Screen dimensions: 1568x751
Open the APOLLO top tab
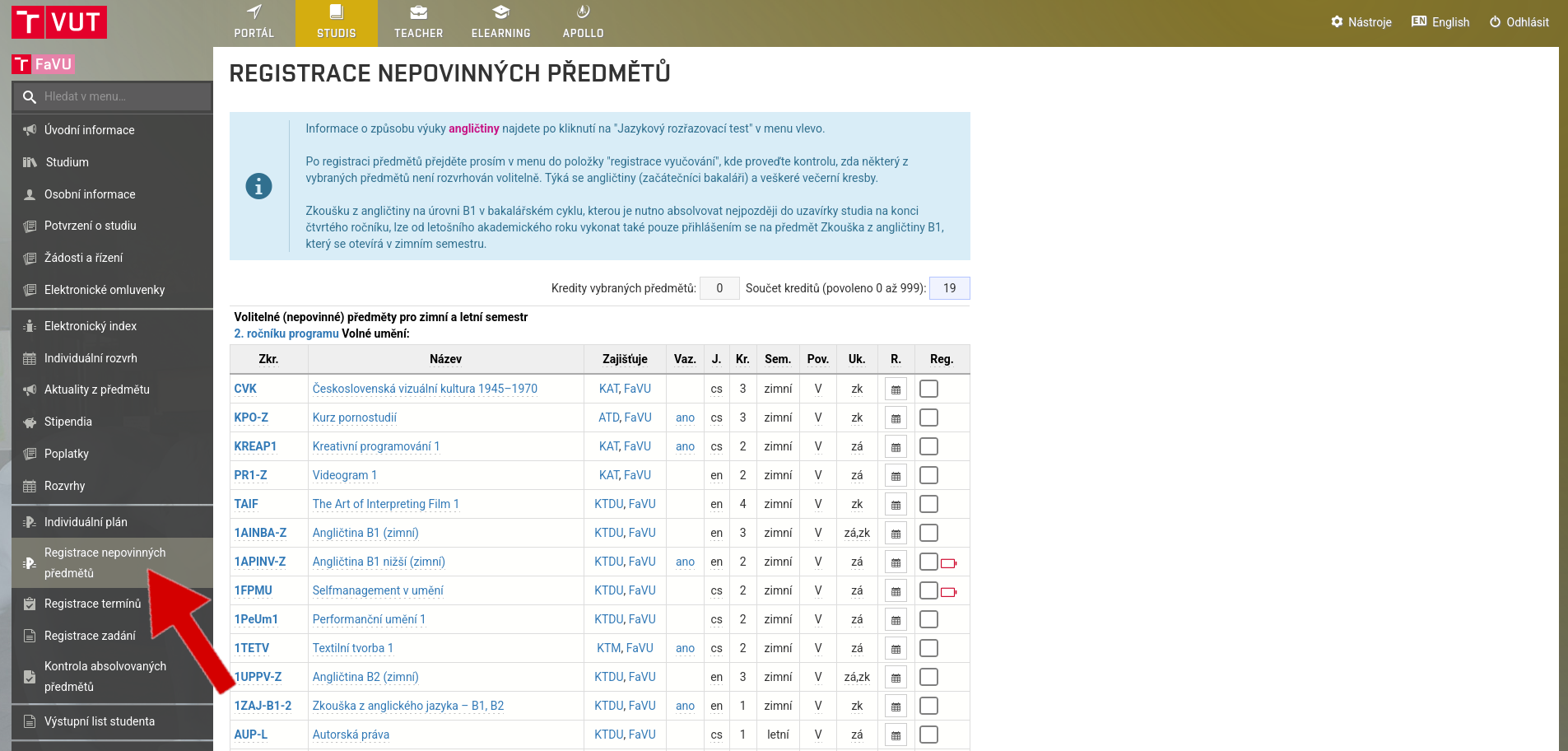pyautogui.click(x=584, y=23)
